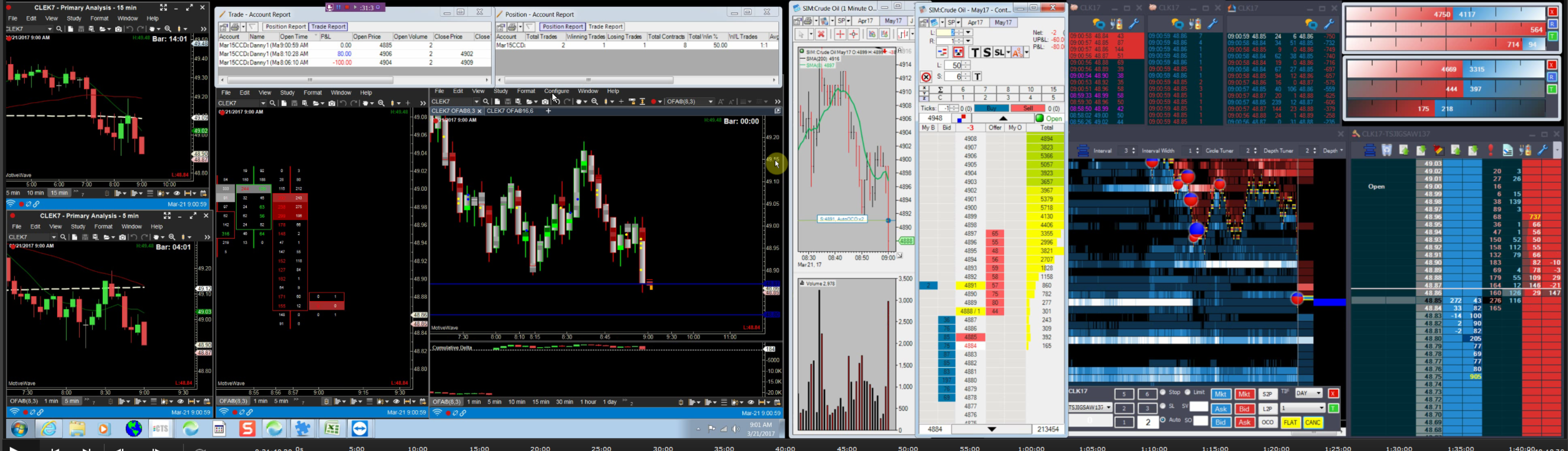
Task: Open the Configure menu
Action: point(556,91)
